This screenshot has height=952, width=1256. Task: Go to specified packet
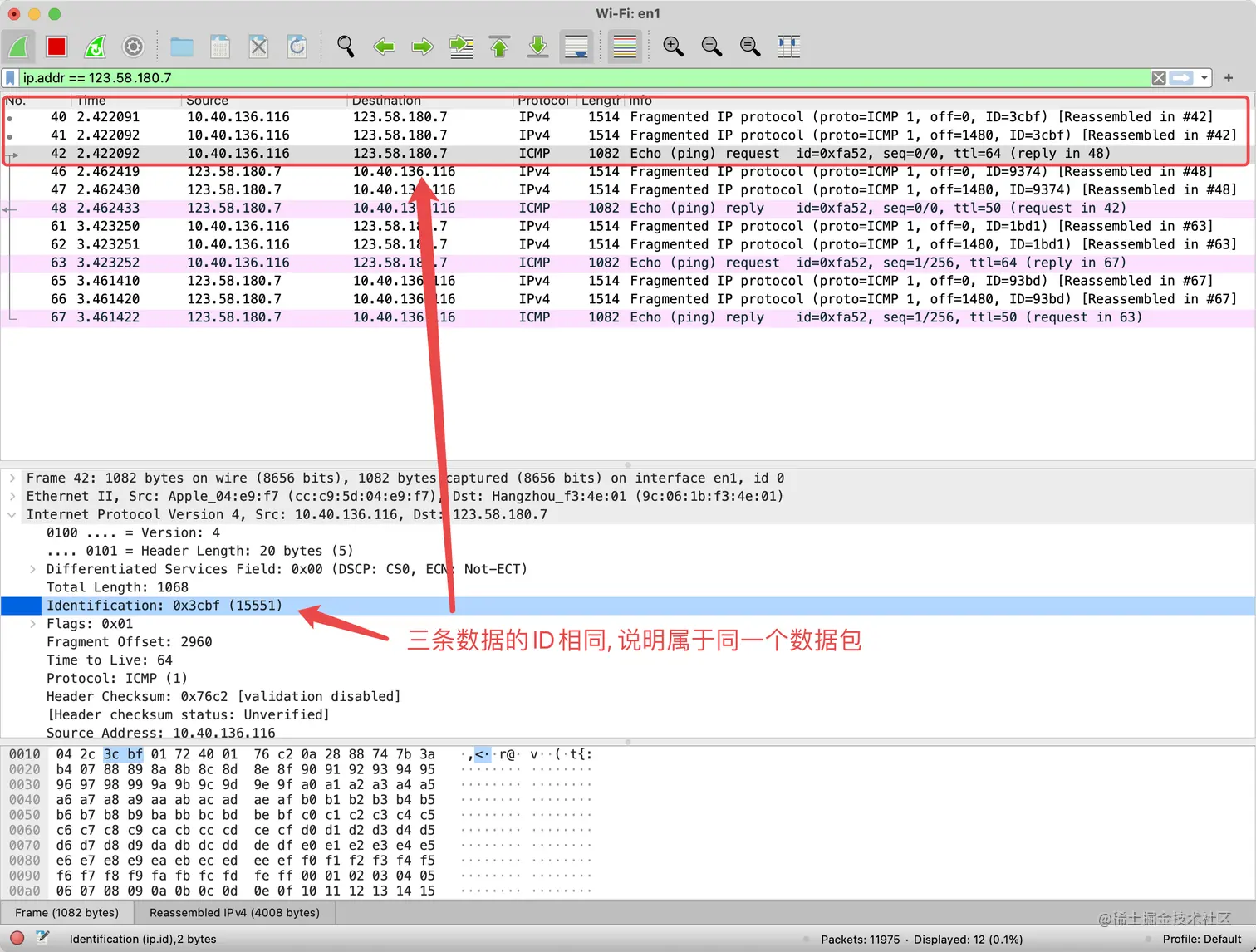(461, 47)
